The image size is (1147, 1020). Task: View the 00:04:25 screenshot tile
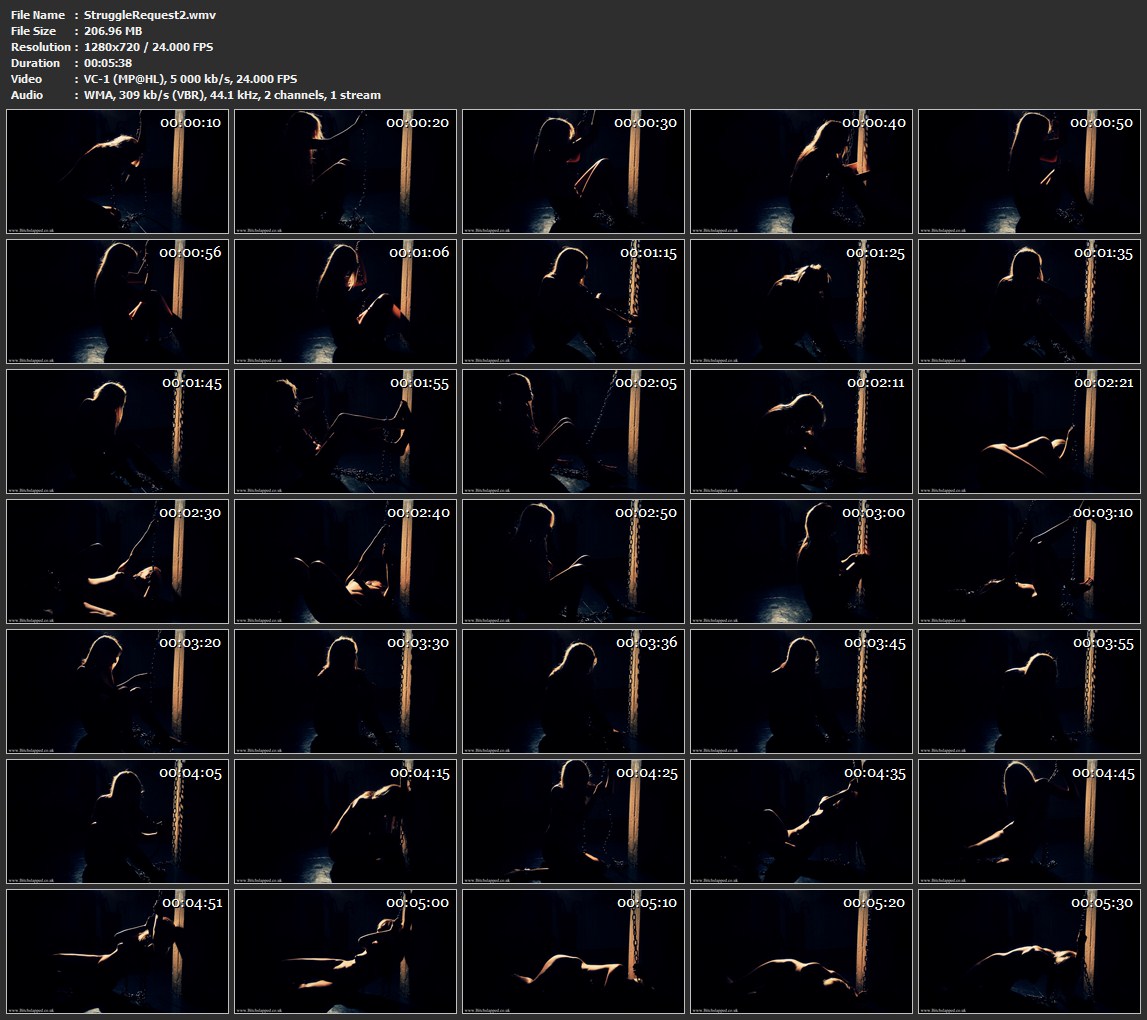(x=574, y=822)
